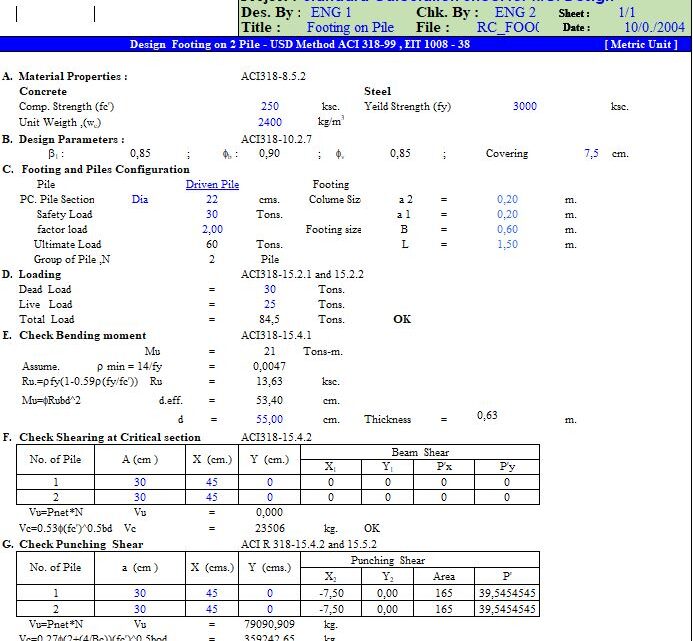Select footing size L value 1,50
Screen dimensions: 693x641
click(x=507, y=244)
